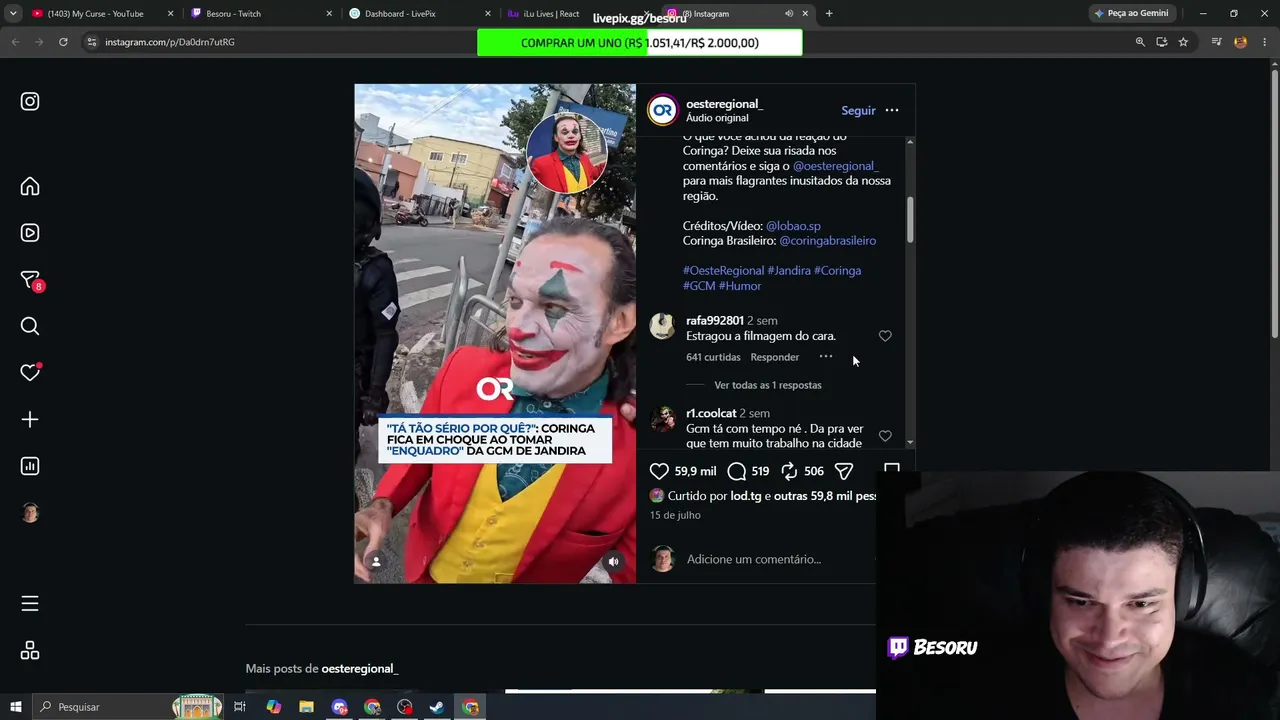Screen dimensions: 1280x720
Task: Open the Chrome zoom magnifier icon
Action: click(x=1140, y=42)
